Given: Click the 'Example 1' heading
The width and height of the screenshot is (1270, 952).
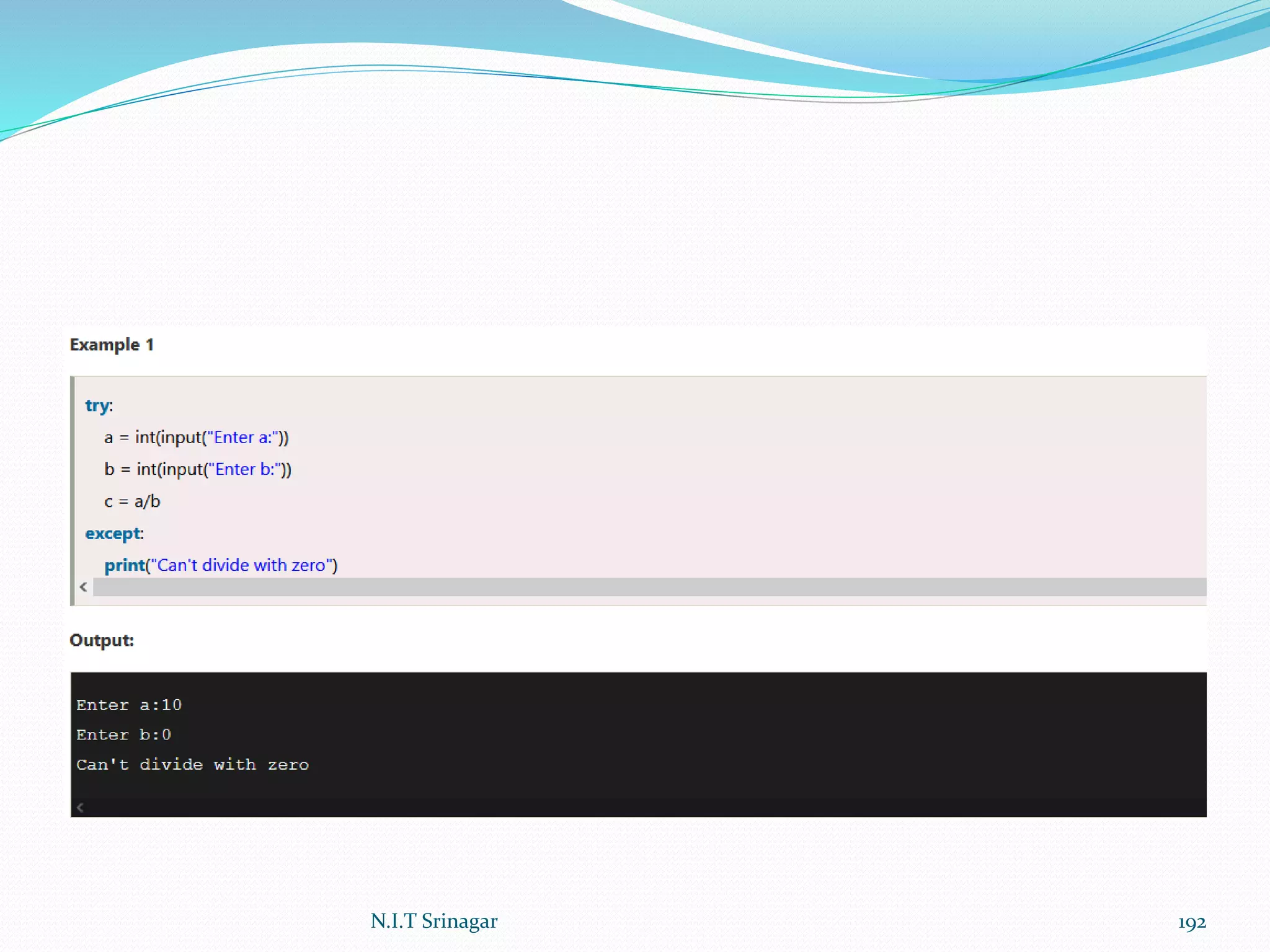Looking at the screenshot, I should point(112,345).
